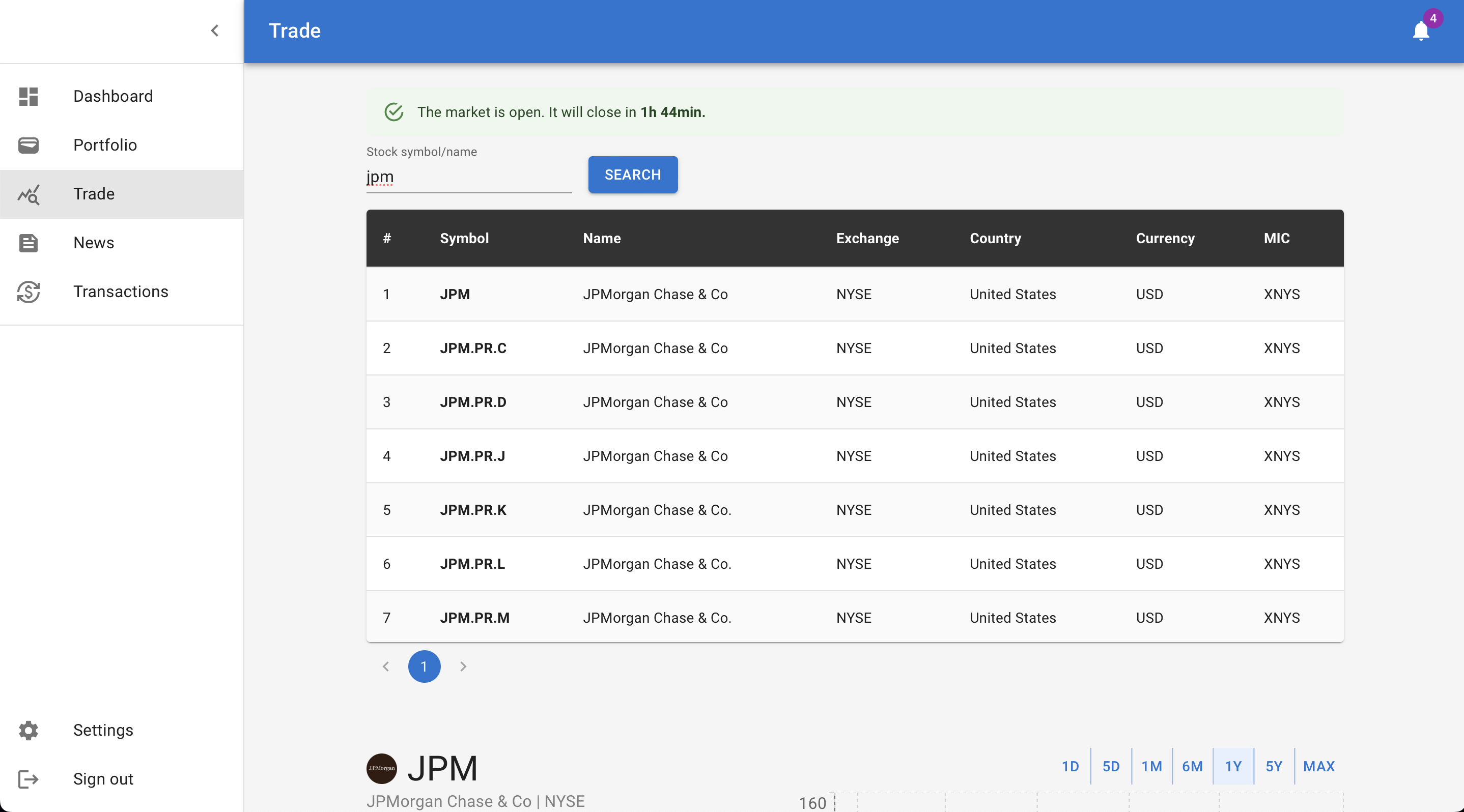Switch chart range to 5D
The height and width of the screenshot is (812, 1464).
pyautogui.click(x=1111, y=766)
